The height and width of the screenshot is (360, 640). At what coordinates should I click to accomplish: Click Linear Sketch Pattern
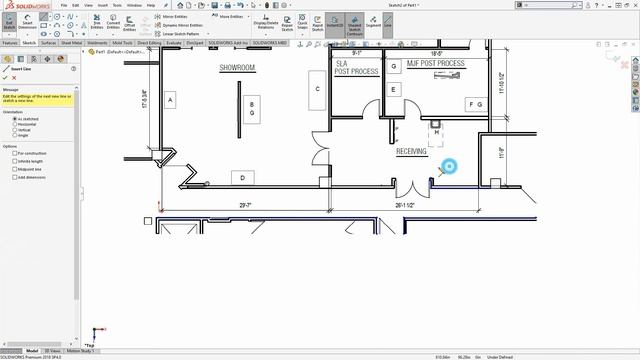tap(178, 34)
